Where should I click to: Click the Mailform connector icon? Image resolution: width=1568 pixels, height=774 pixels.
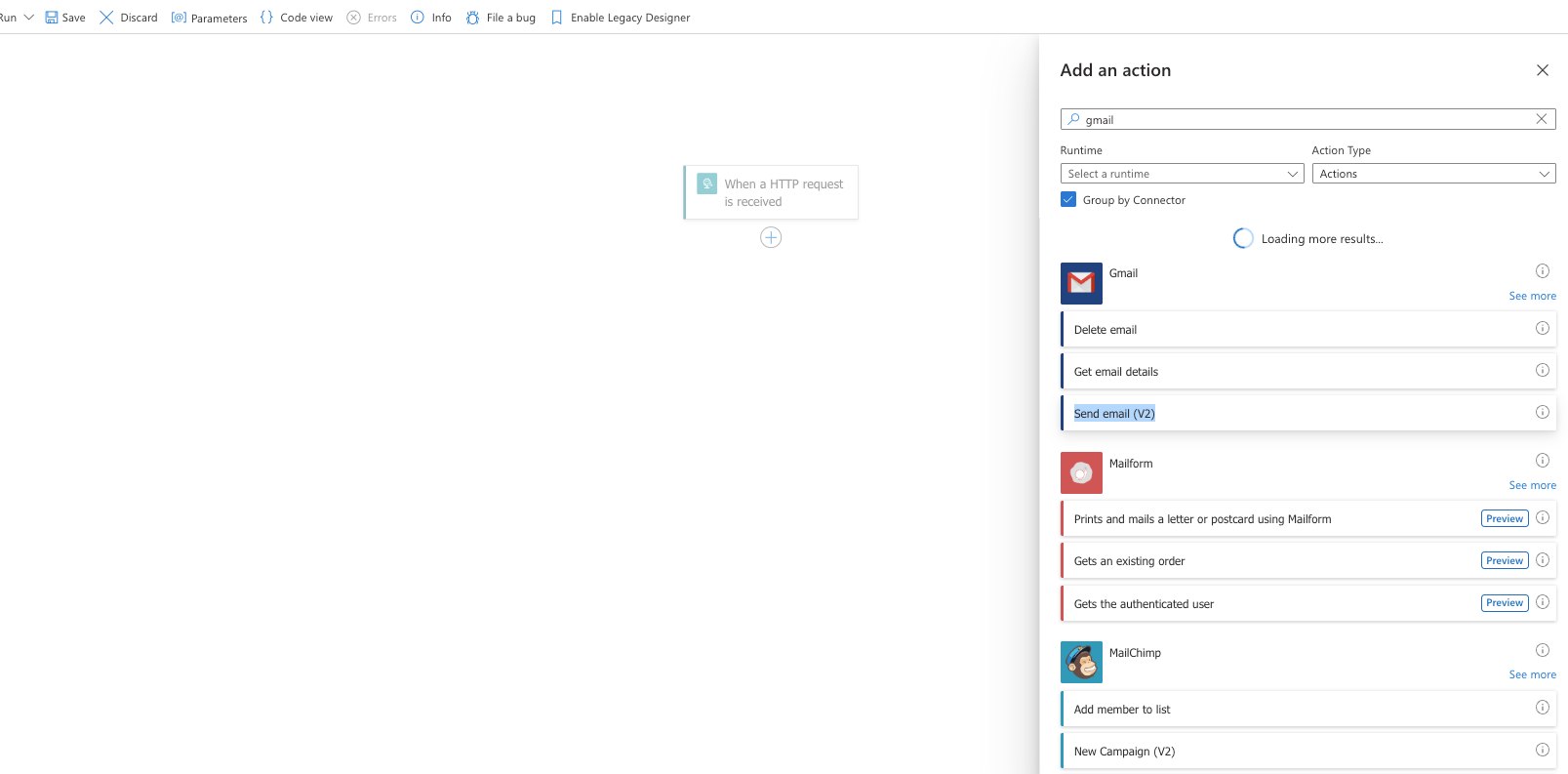[x=1081, y=472]
